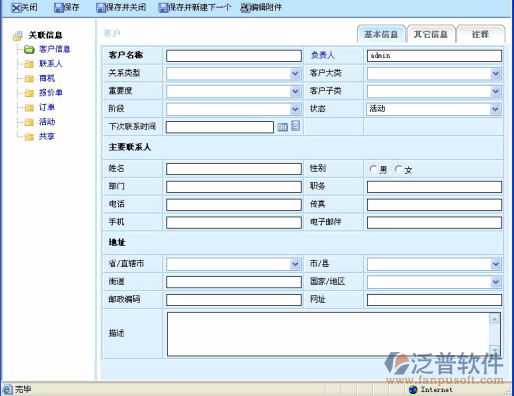Image resolution: width=514 pixels, height=396 pixels.
Task: Select the 女 gender radio button
Action: pos(398,169)
